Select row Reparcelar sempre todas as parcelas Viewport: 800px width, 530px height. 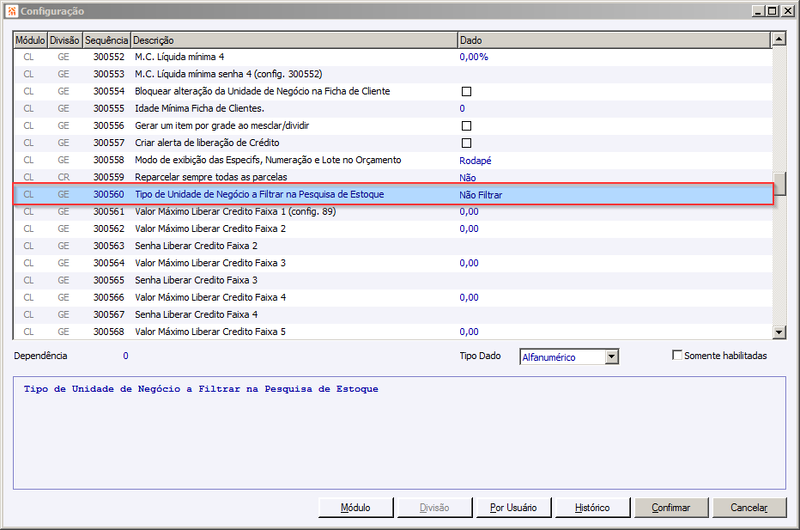(x=393, y=178)
